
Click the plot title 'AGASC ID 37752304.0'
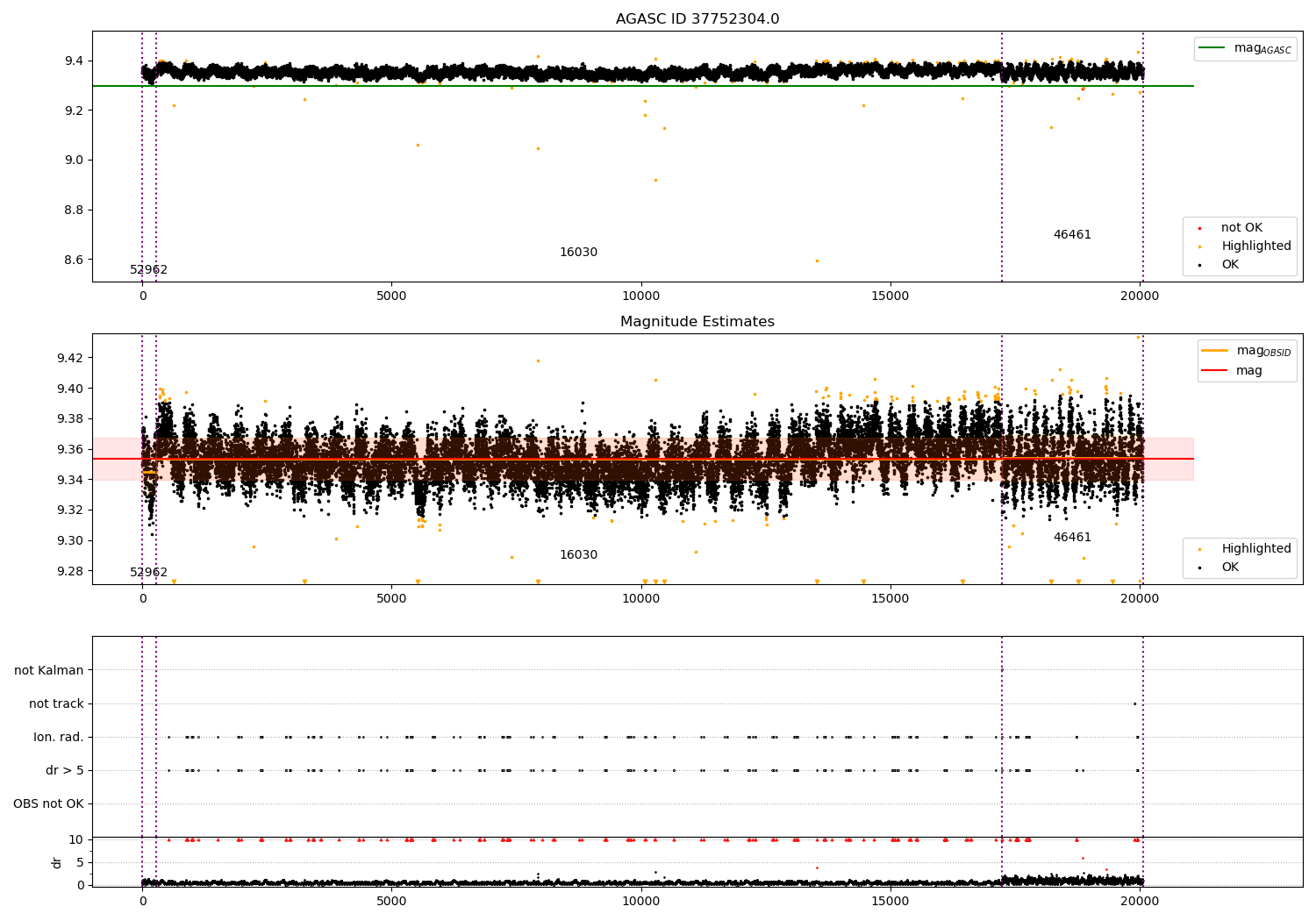697,19
